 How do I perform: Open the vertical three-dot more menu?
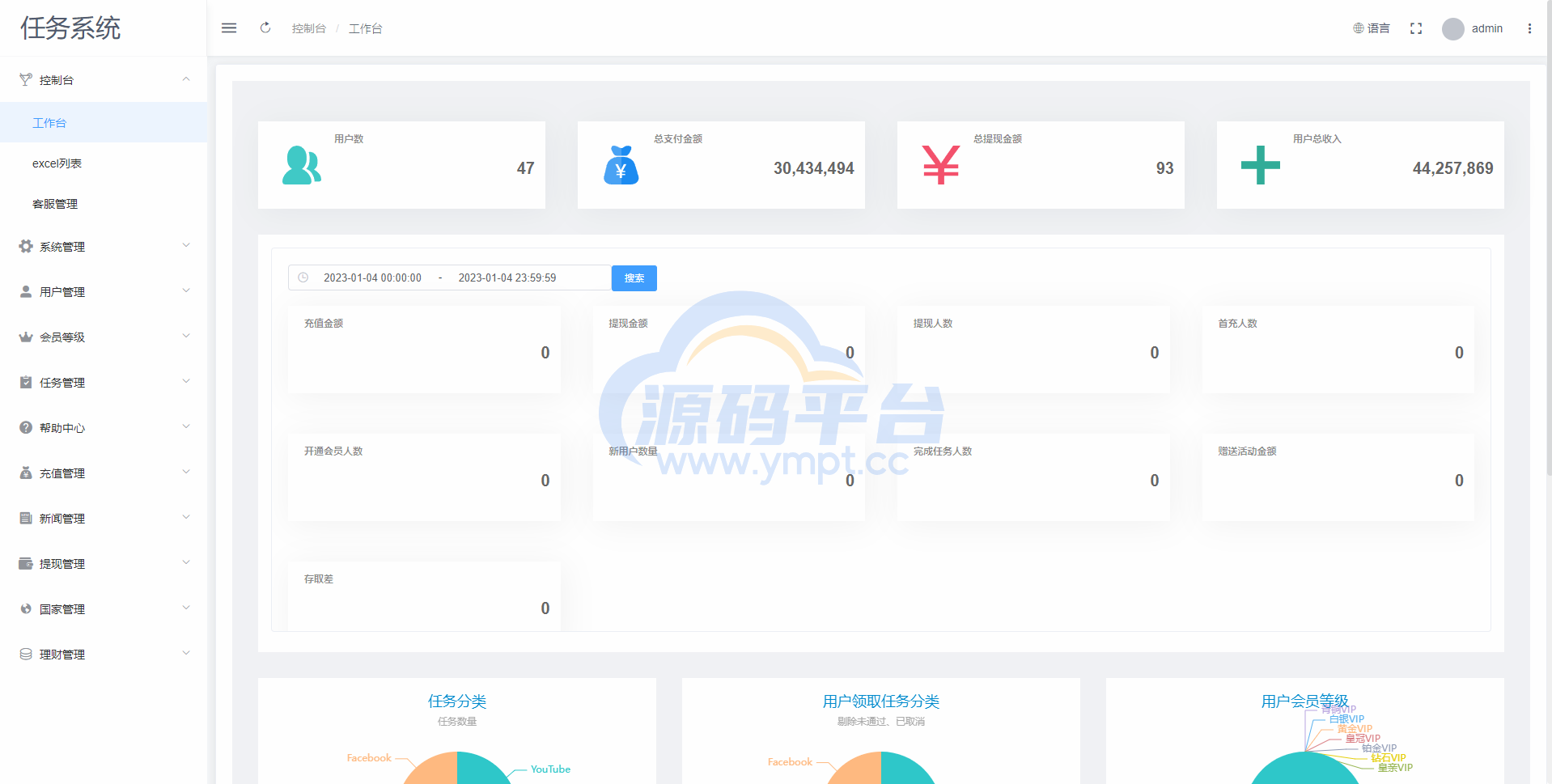coord(1529,28)
